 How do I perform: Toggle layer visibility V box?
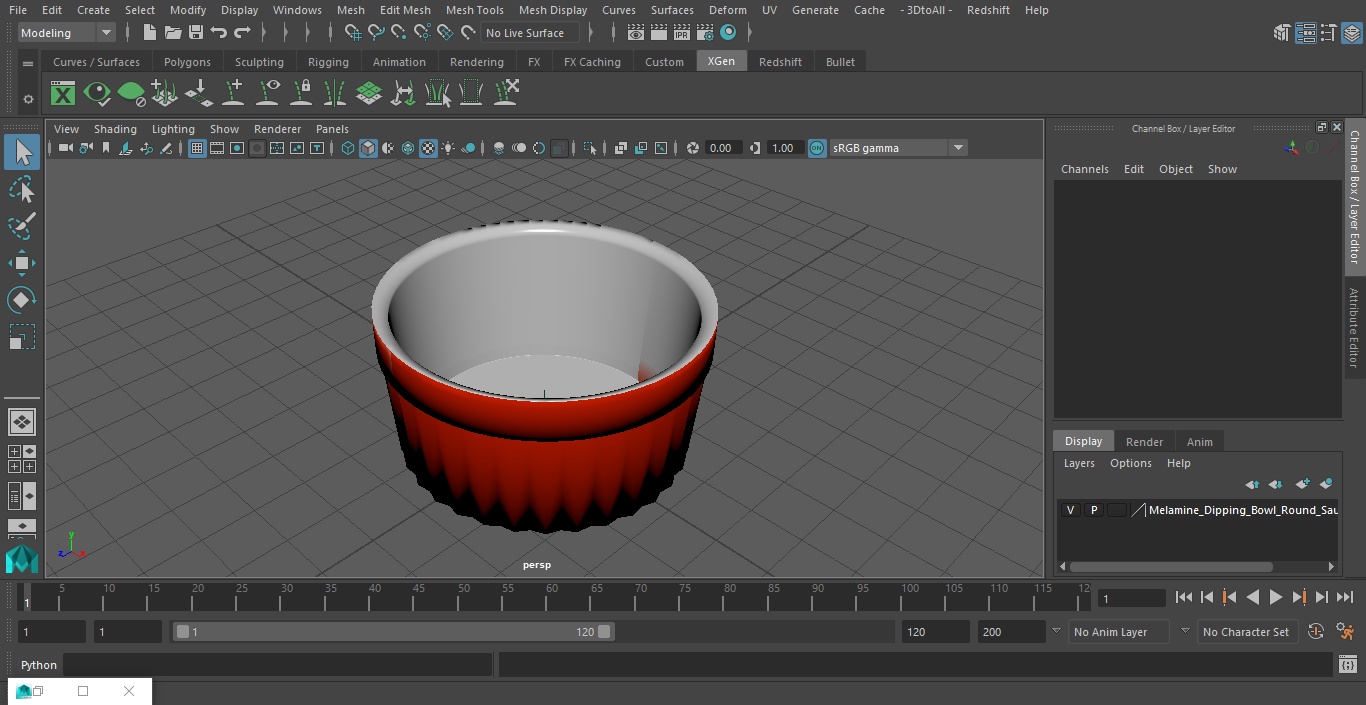pyautogui.click(x=1070, y=510)
